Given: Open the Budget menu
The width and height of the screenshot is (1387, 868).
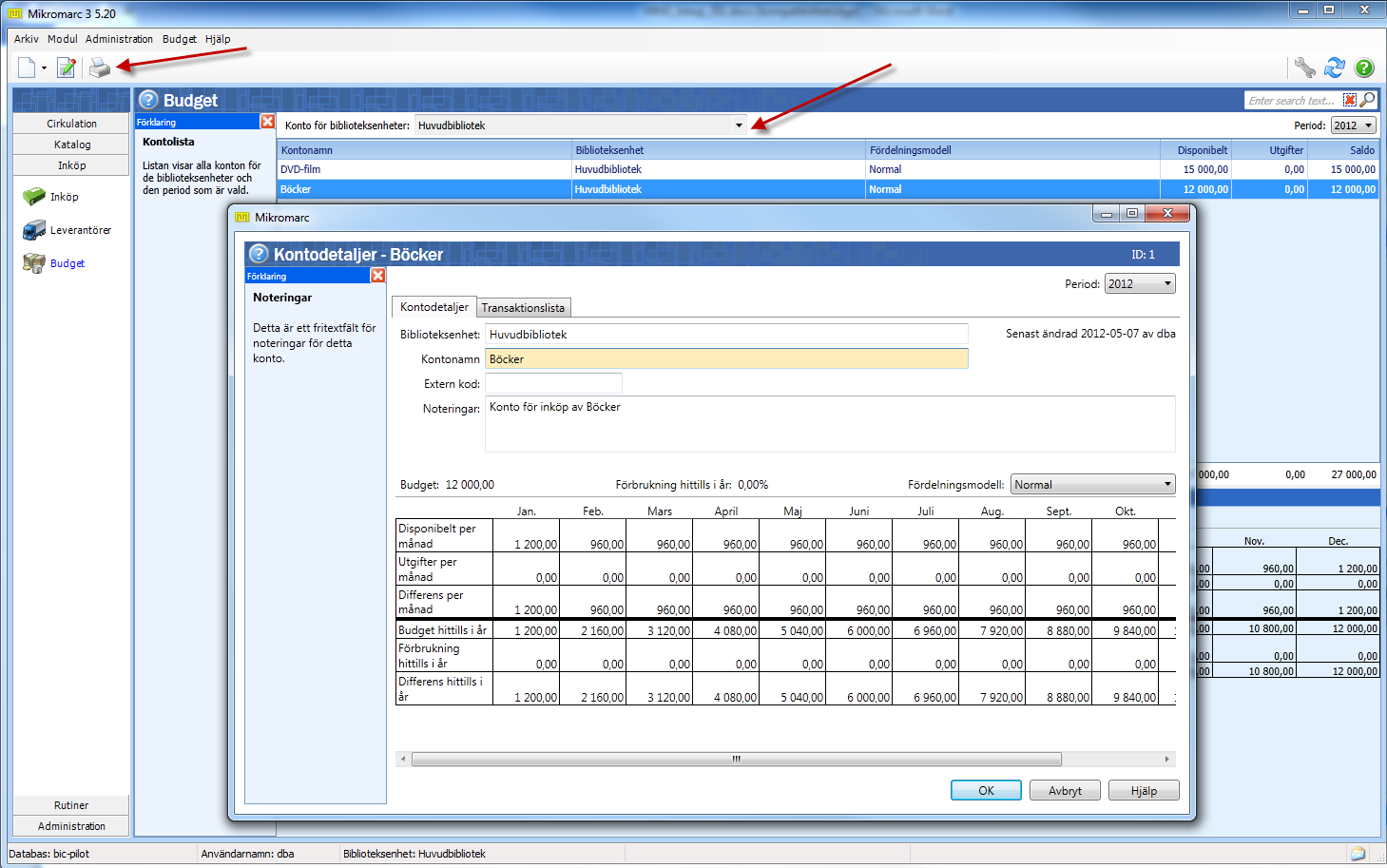Looking at the screenshot, I should tap(180, 39).
